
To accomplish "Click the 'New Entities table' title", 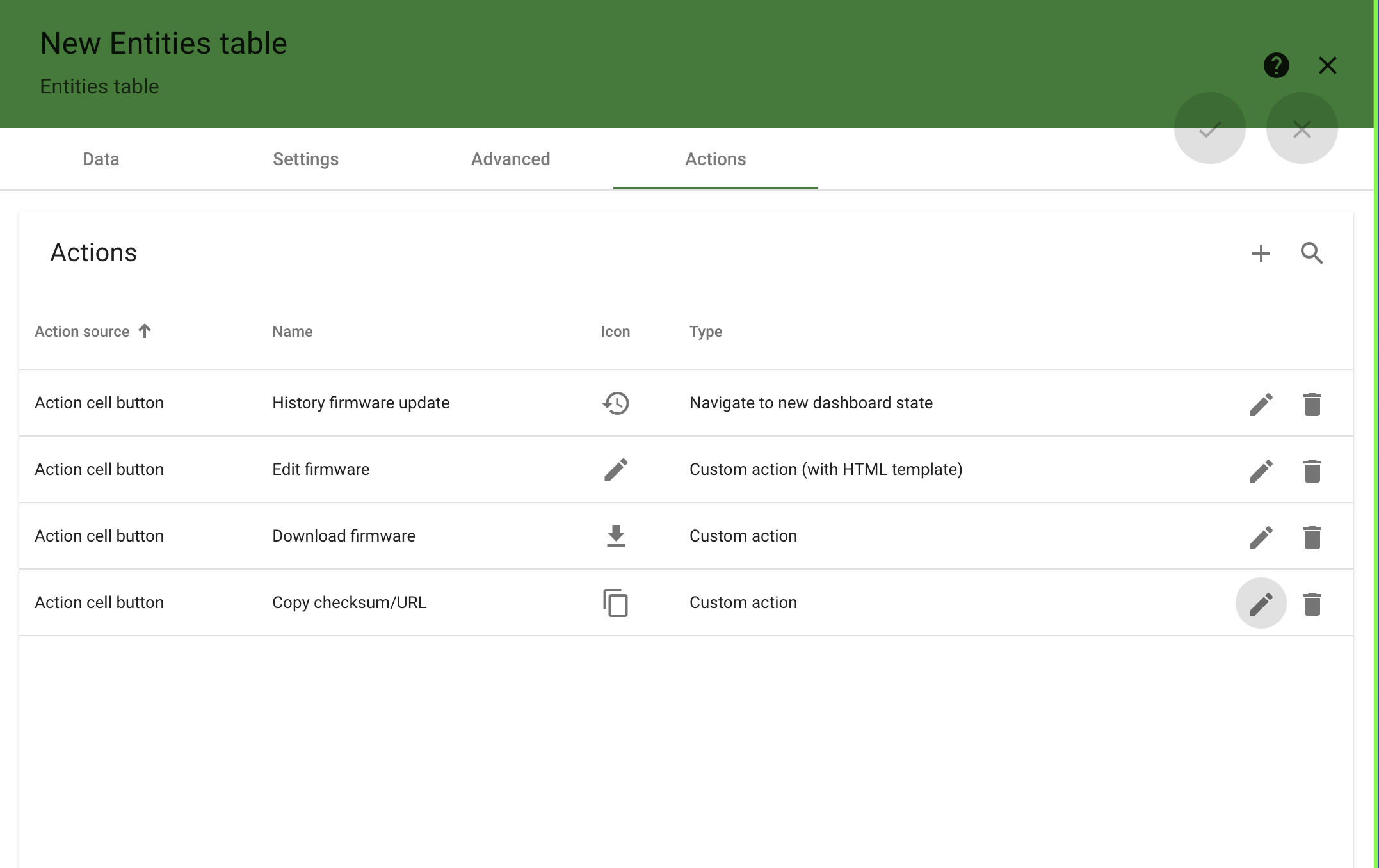I will point(163,44).
